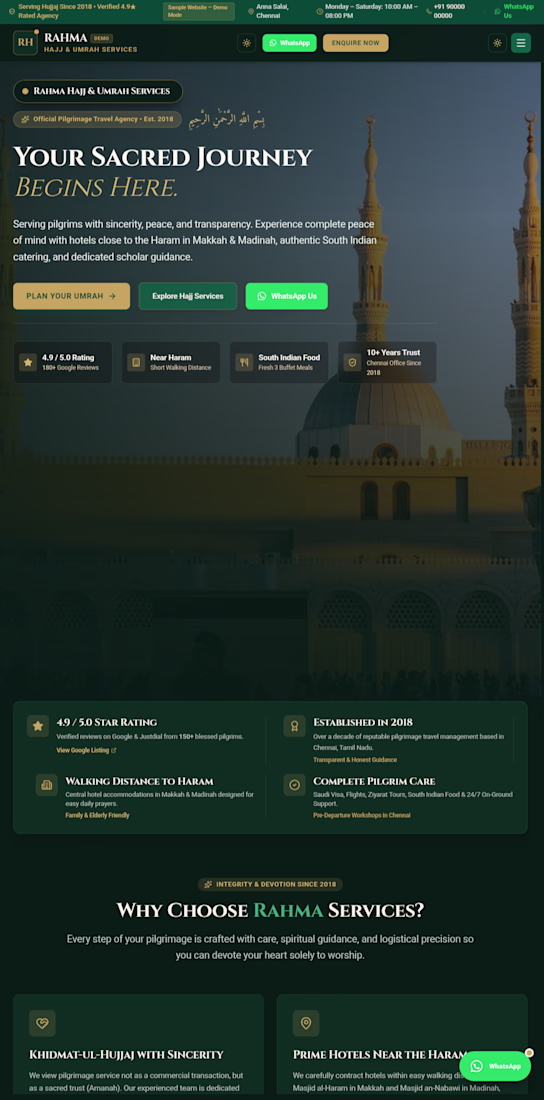Open the hamburger menu in the header
This screenshot has width=544, height=1100.
click(520, 43)
